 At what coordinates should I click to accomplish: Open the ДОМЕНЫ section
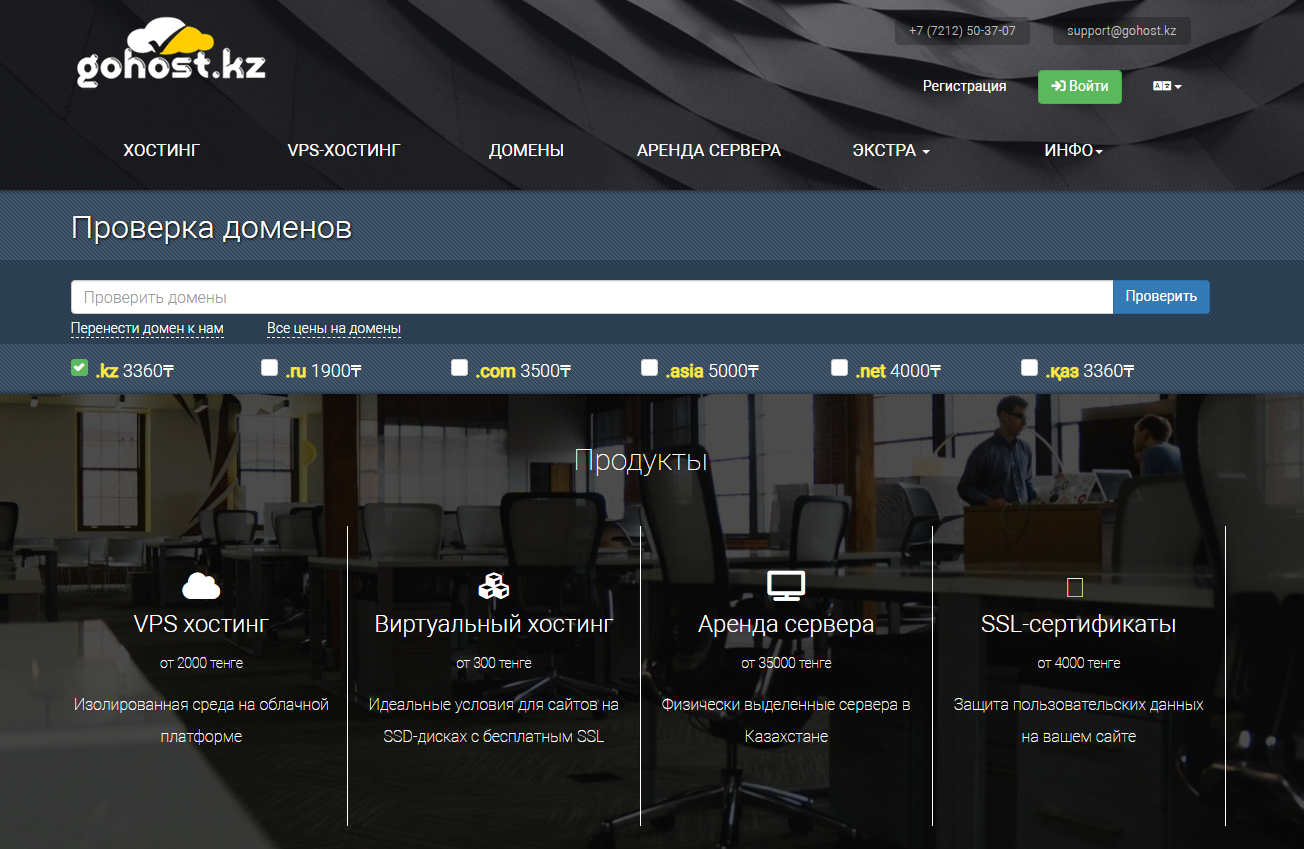coord(526,151)
